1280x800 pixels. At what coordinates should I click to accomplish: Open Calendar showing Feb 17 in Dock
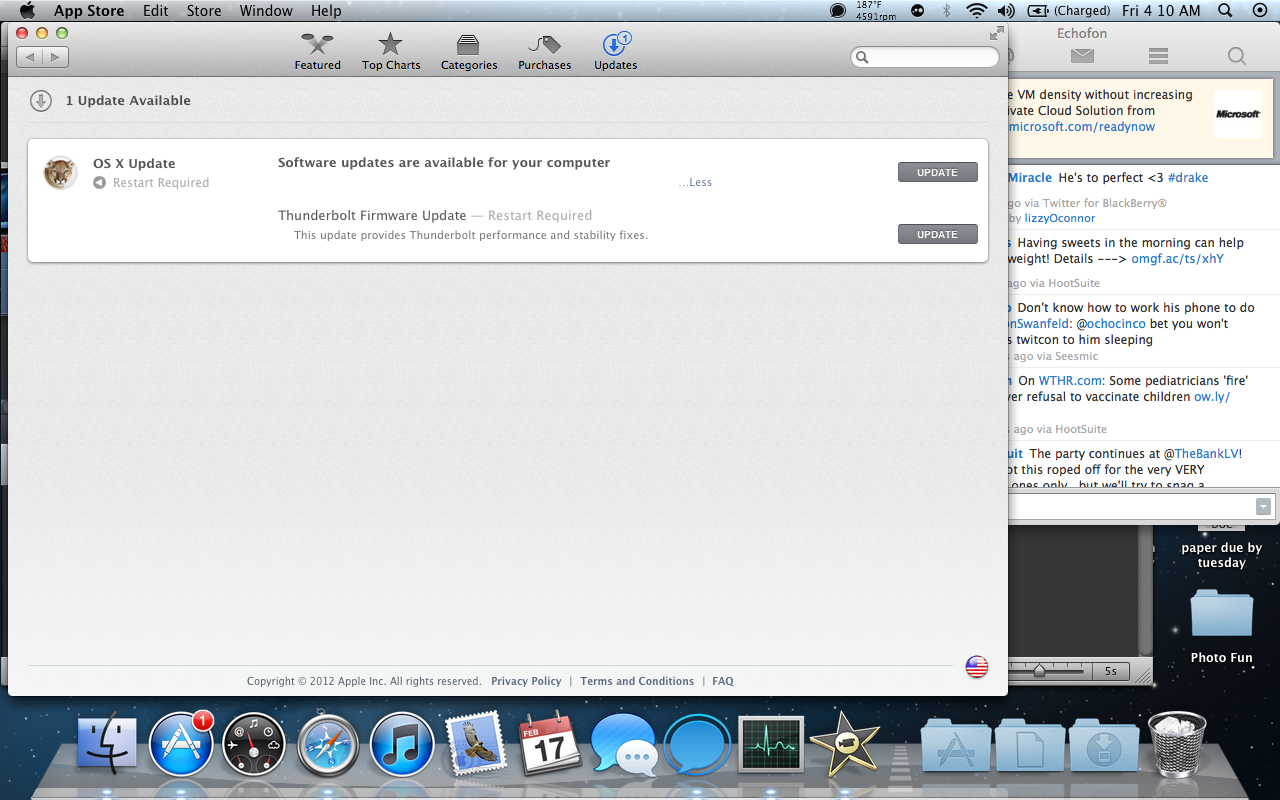click(549, 742)
